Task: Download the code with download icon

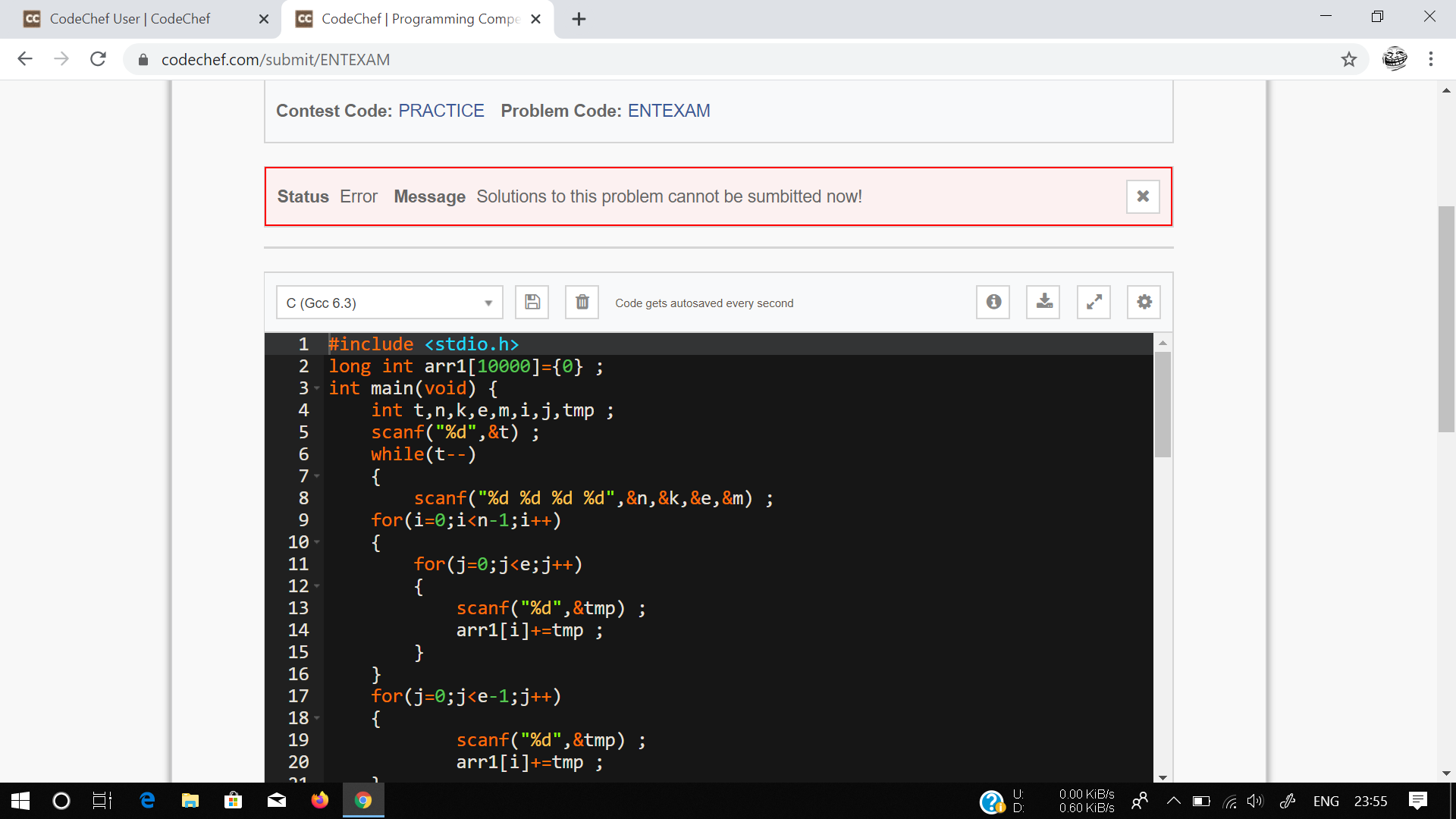Action: point(1043,302)
